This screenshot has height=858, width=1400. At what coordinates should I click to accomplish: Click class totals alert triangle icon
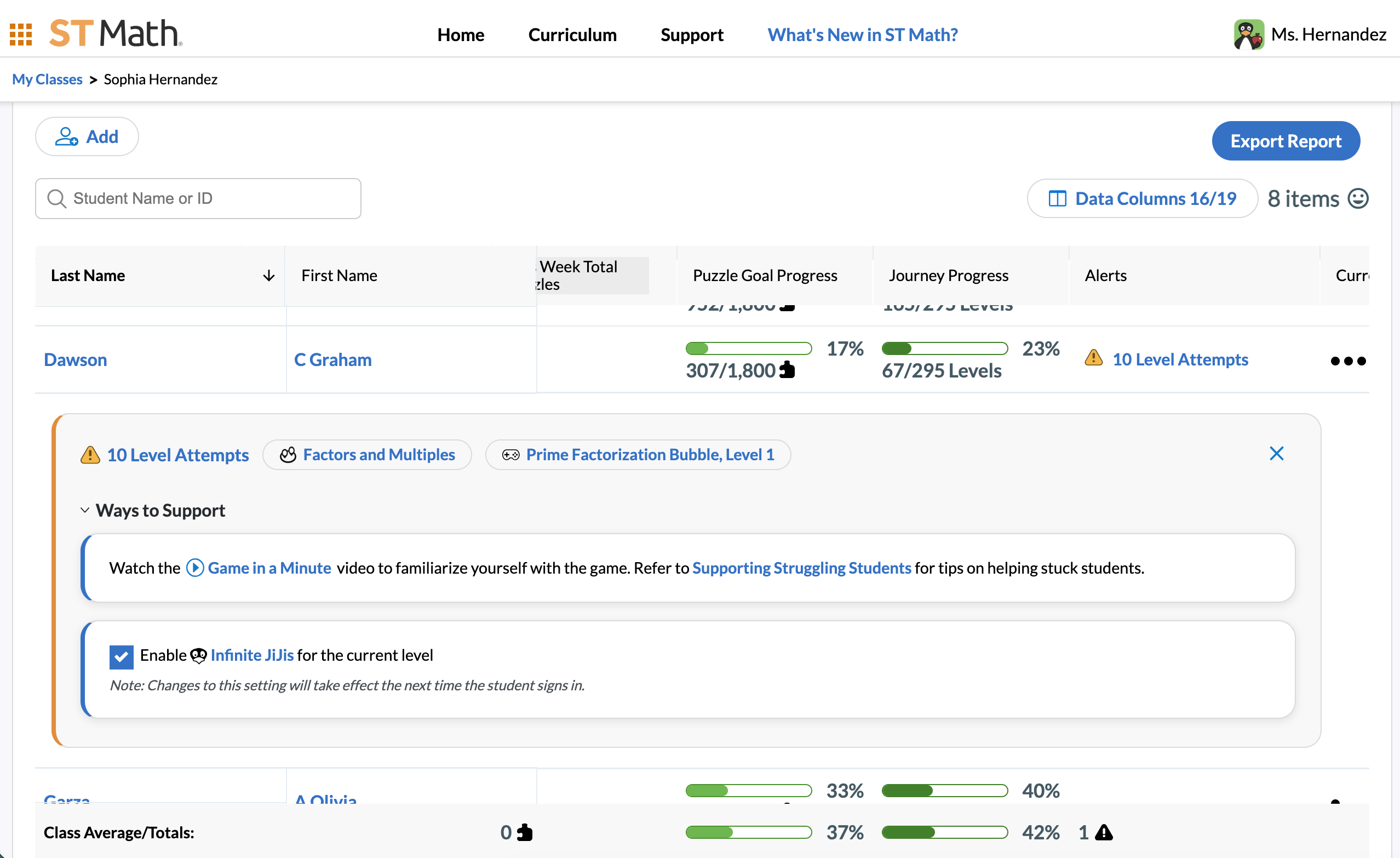click(1104, 832)
